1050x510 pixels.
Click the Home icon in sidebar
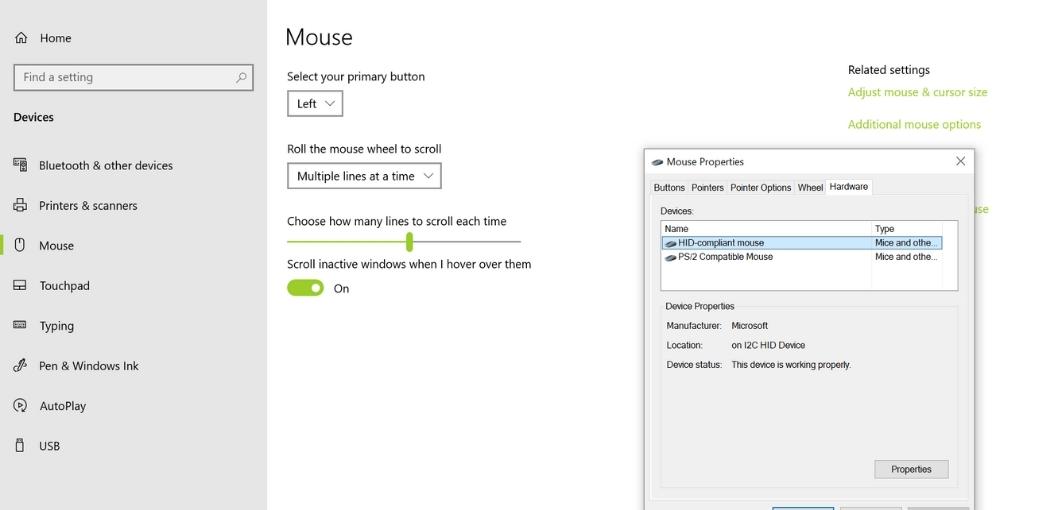point(21,38)
